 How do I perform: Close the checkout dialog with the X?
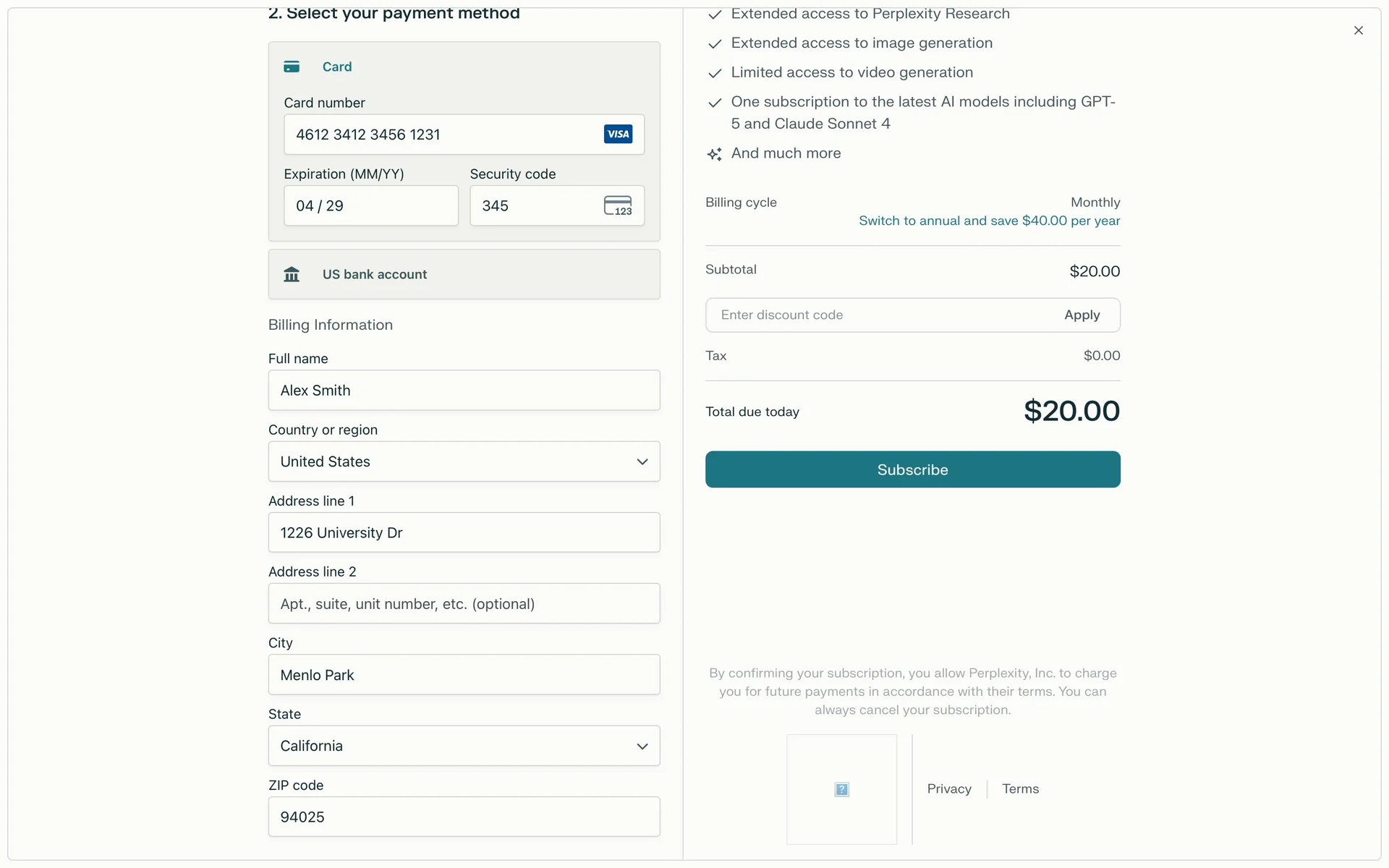click(x=1358, y=30)
